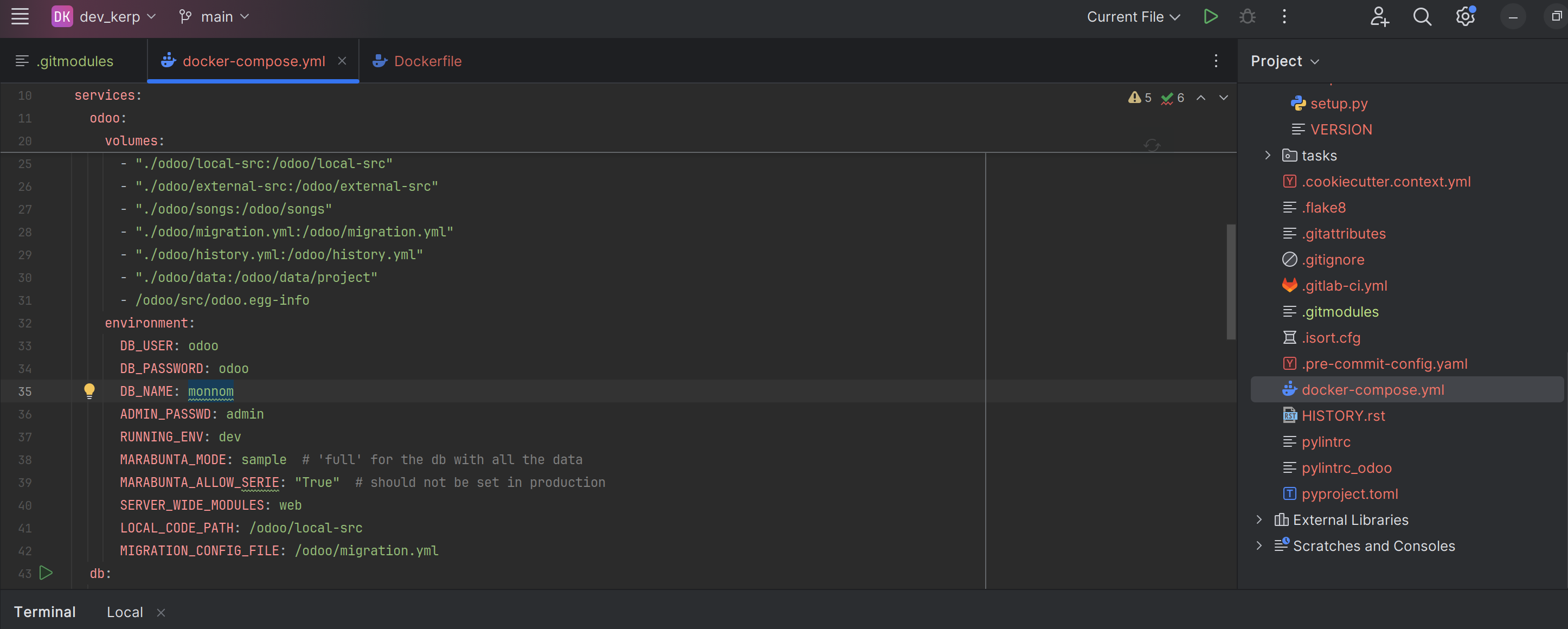
Task: Open IDE Settings gear
Action: click(1464, 16)
